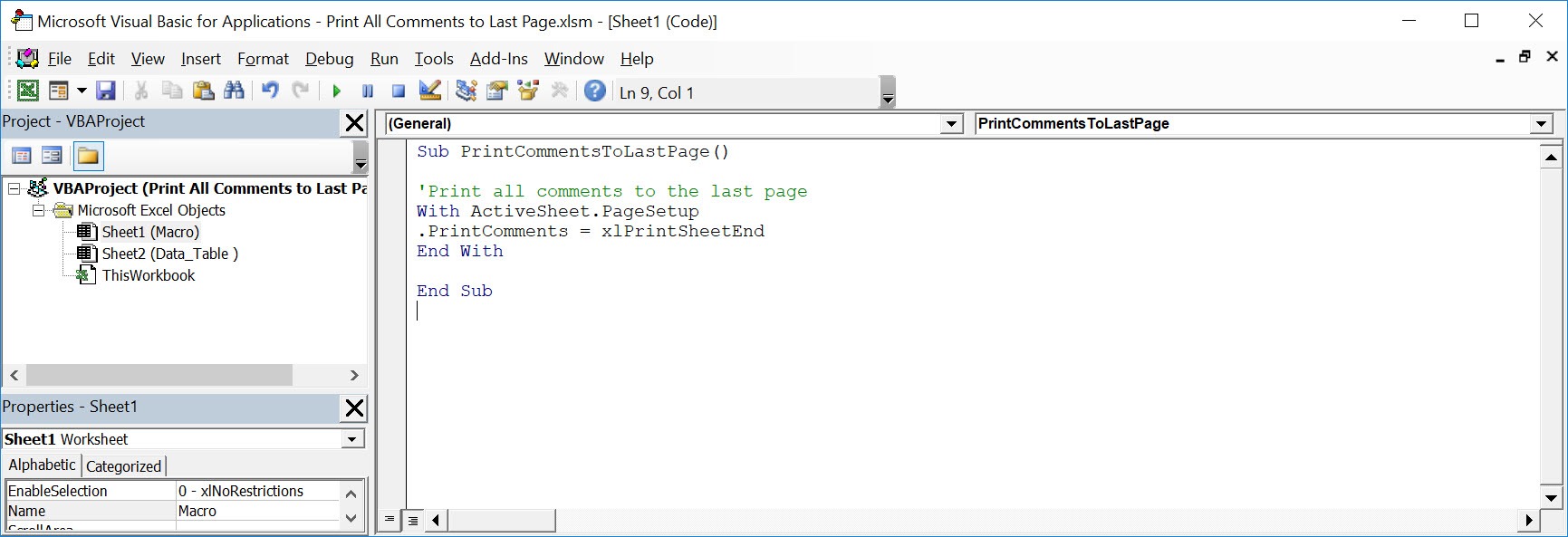Open the Add-Ins menu
This screenshot has height=537, width=1568.
pos(498,59)
